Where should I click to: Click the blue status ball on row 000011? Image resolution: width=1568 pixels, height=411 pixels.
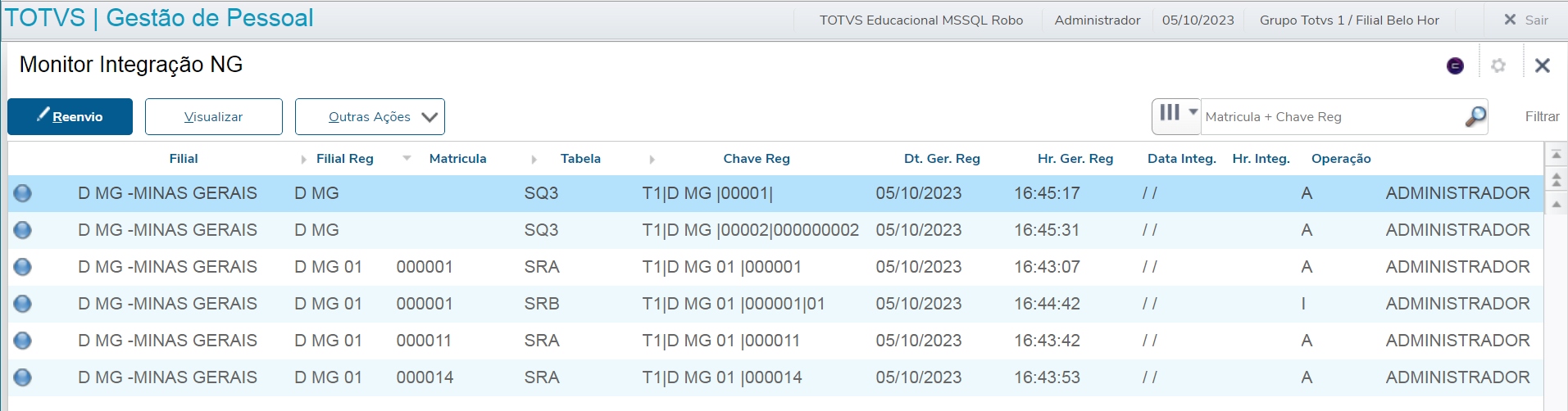pos(23,341)
